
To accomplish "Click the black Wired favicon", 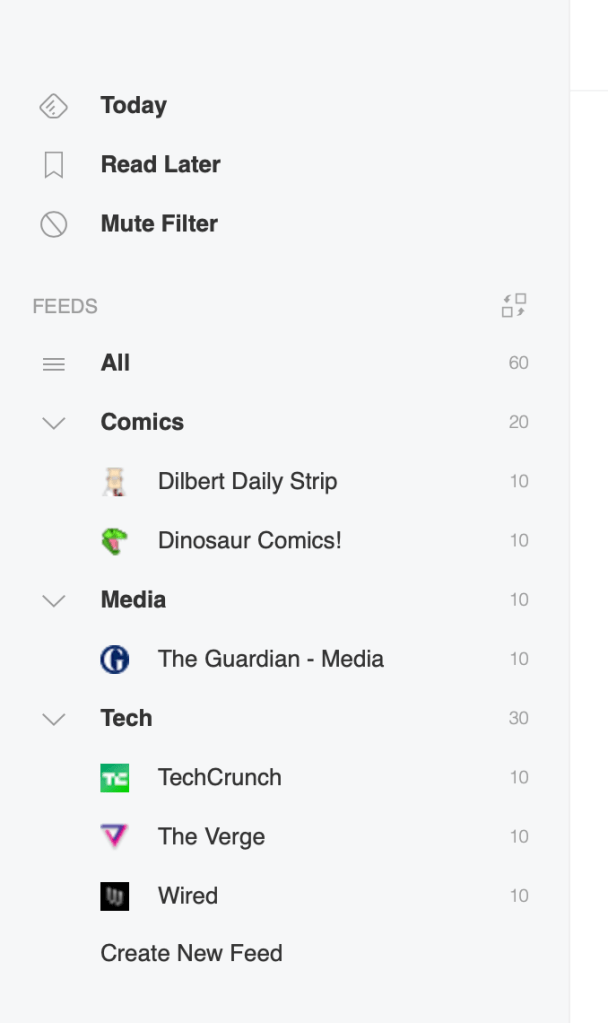I will pos(115,896).
